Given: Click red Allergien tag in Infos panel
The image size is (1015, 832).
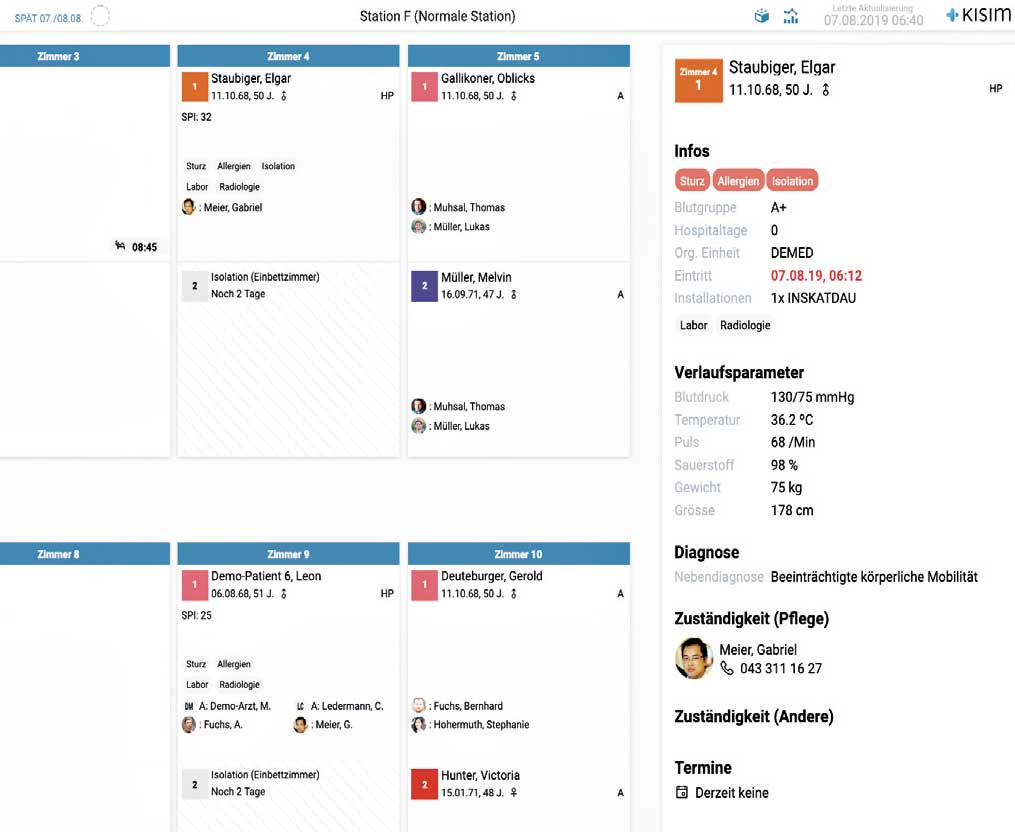Looking at the screenshot, I should pyautogui.click(x=738, y=181).
